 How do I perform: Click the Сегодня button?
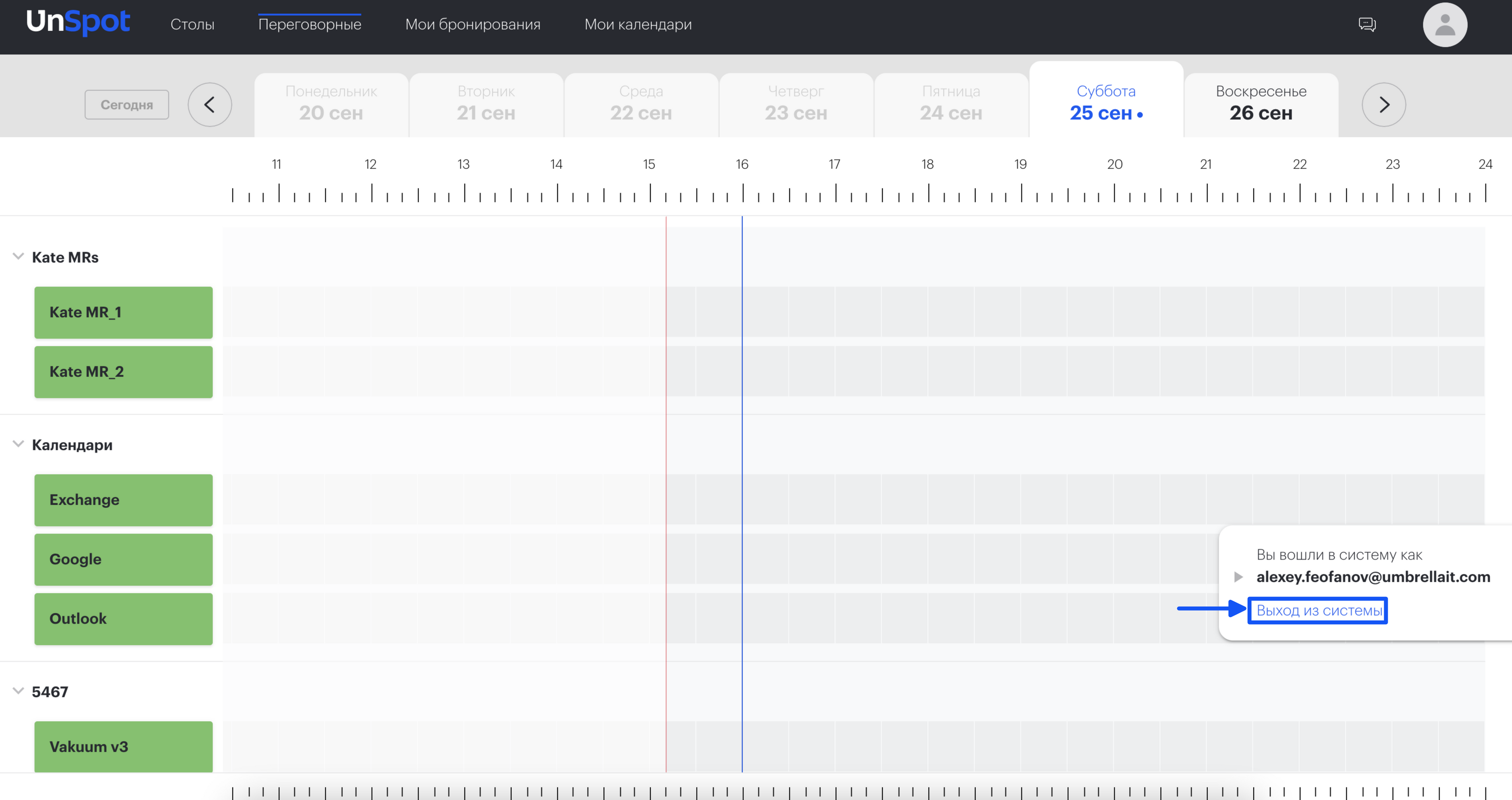point(127,104)
